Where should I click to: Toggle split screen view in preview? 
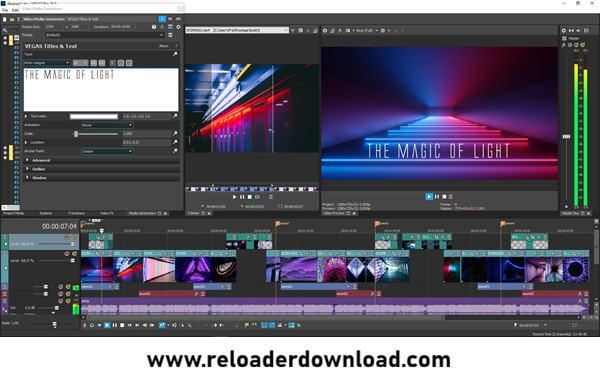coord(348,31)
